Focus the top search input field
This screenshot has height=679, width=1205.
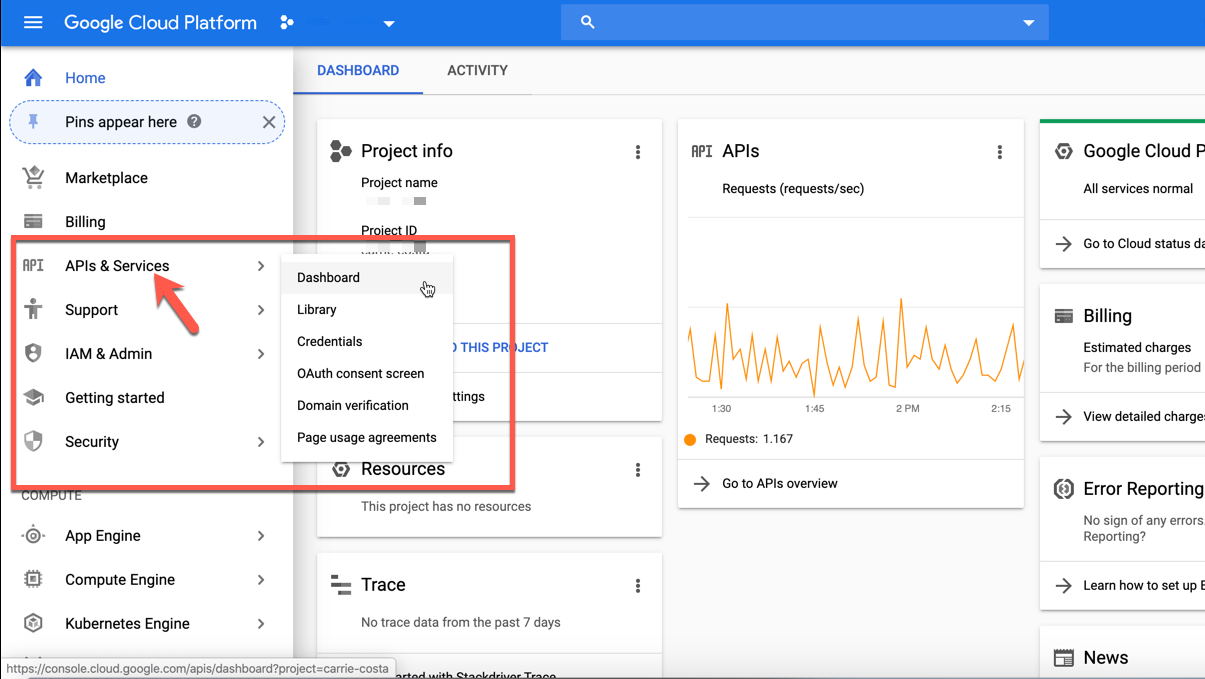pos(804,22)
